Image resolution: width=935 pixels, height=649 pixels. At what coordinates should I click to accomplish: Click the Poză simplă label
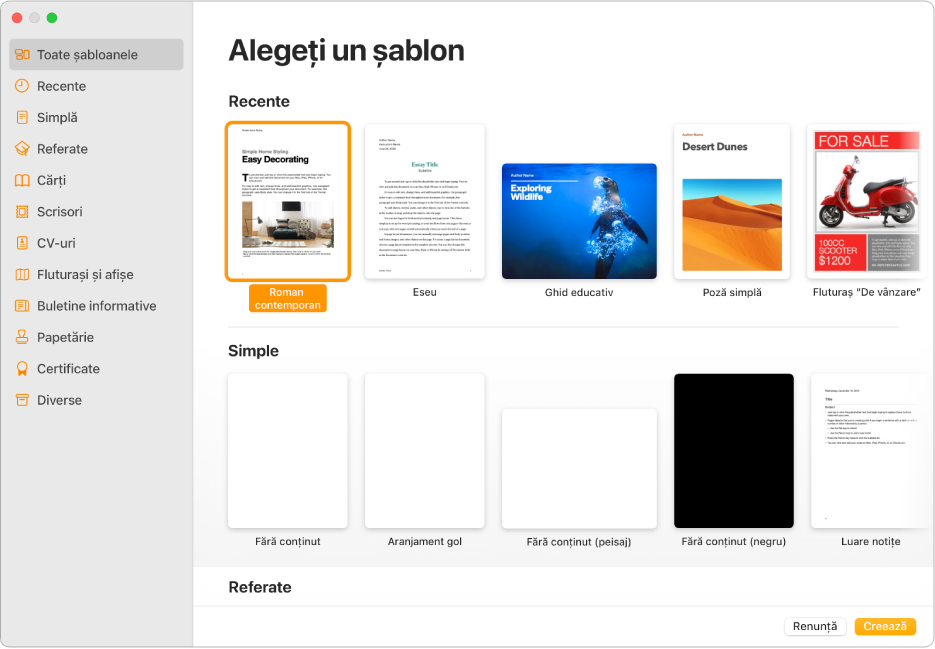coord(732,292)
